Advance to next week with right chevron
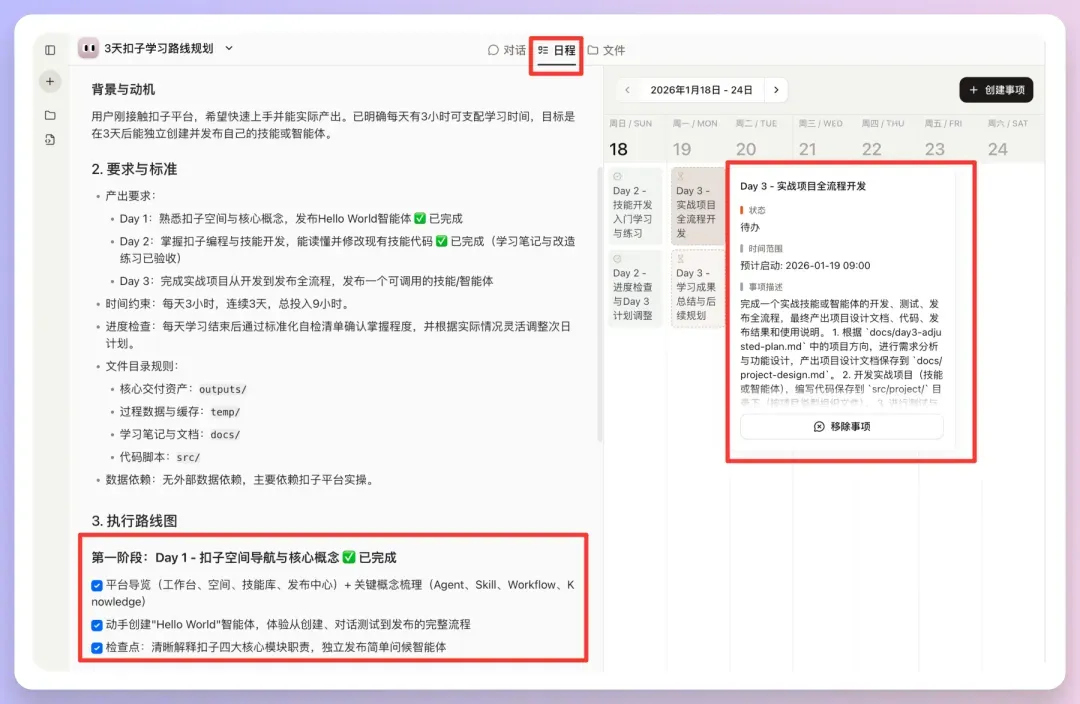1080x704 pixels. [x=777, y=89]
